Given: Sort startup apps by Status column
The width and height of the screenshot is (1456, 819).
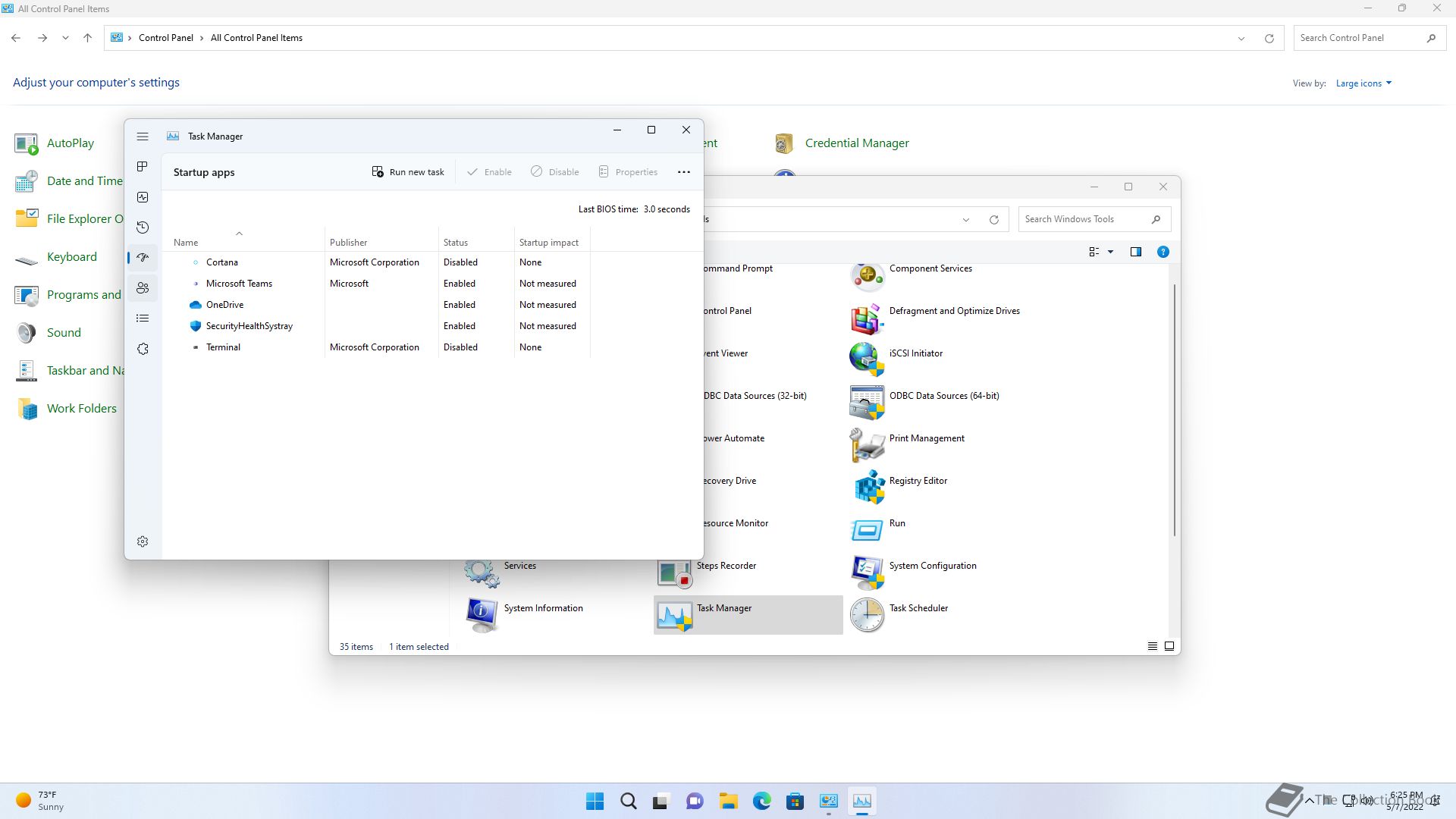Looking at the screenshot, I should tap(476, 243).
